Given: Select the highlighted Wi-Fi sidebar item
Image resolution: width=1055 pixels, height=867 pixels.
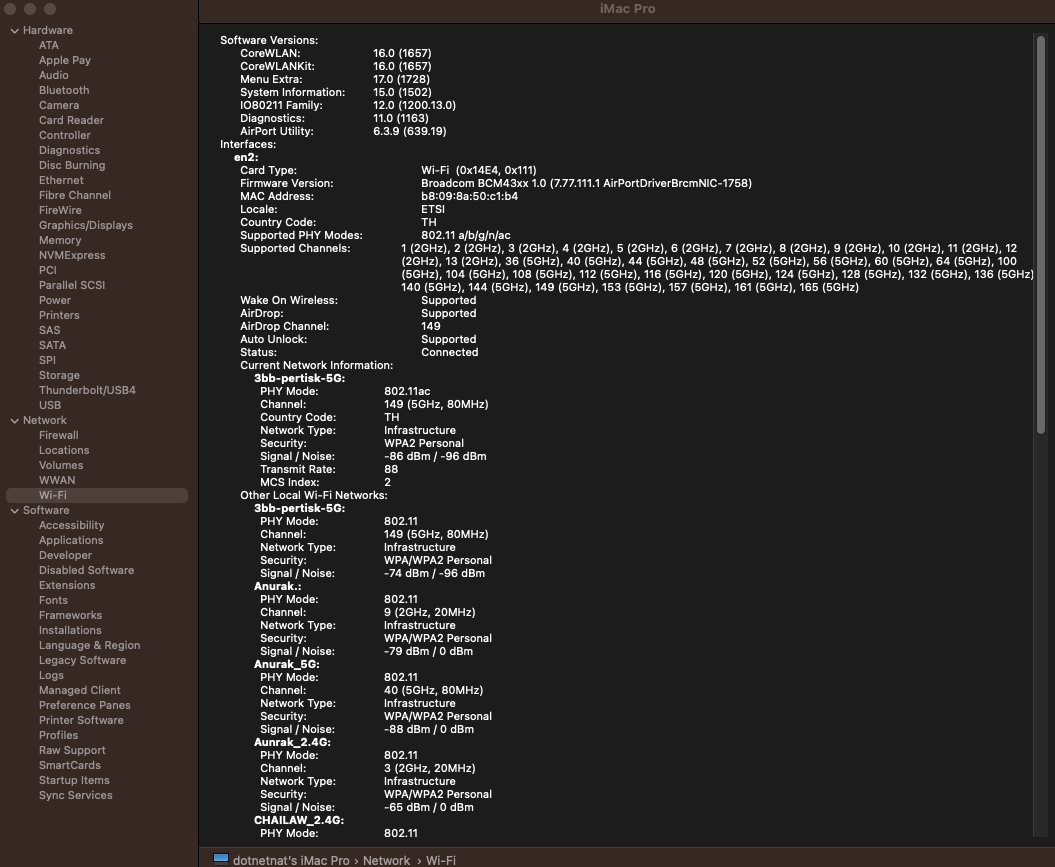Looking at the screenshot, I should click(97, 495).
